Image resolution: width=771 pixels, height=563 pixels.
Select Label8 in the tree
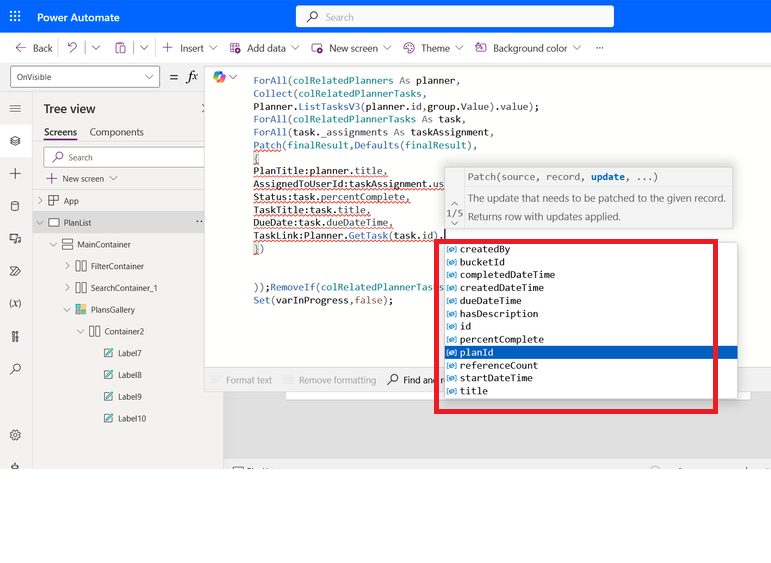coord(129,375)
